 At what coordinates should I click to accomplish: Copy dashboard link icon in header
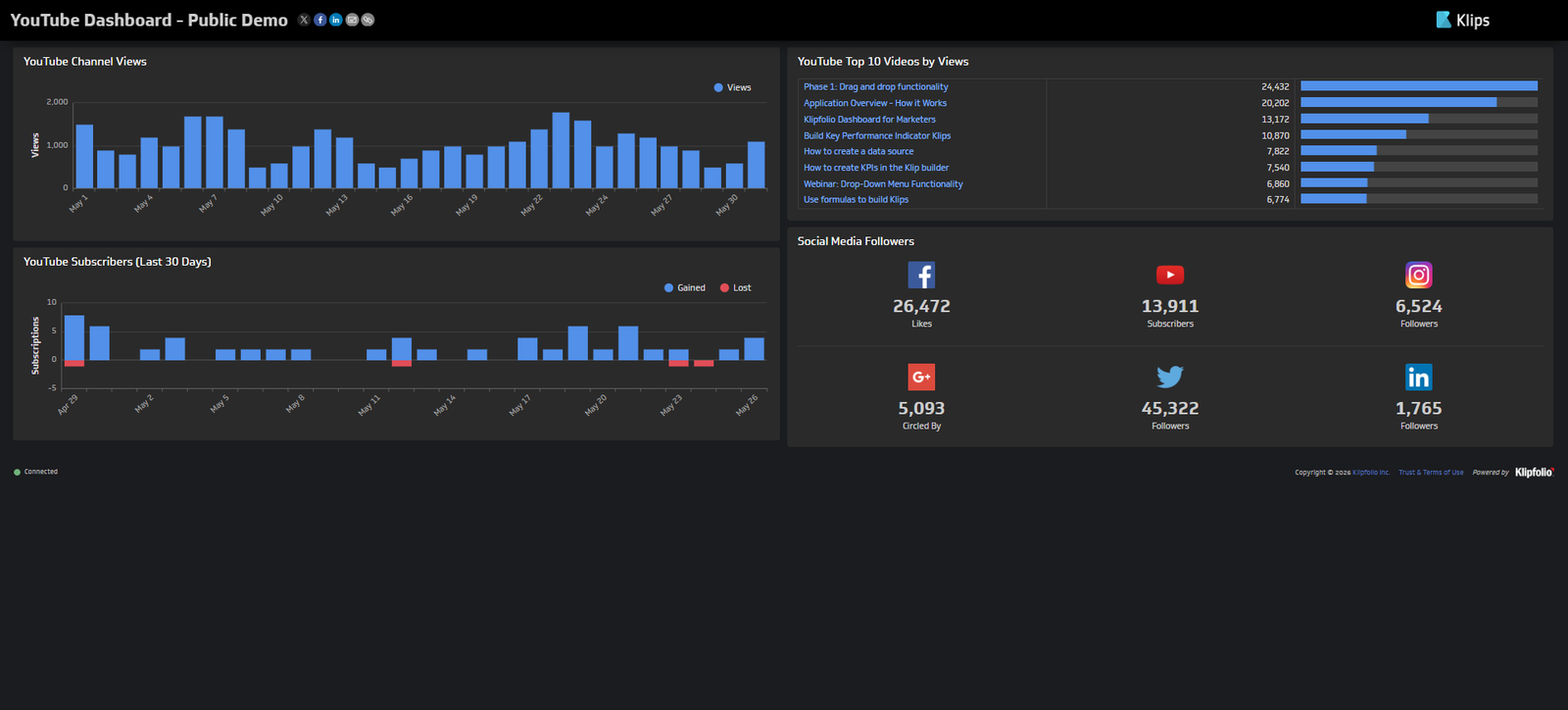(367, 20)
